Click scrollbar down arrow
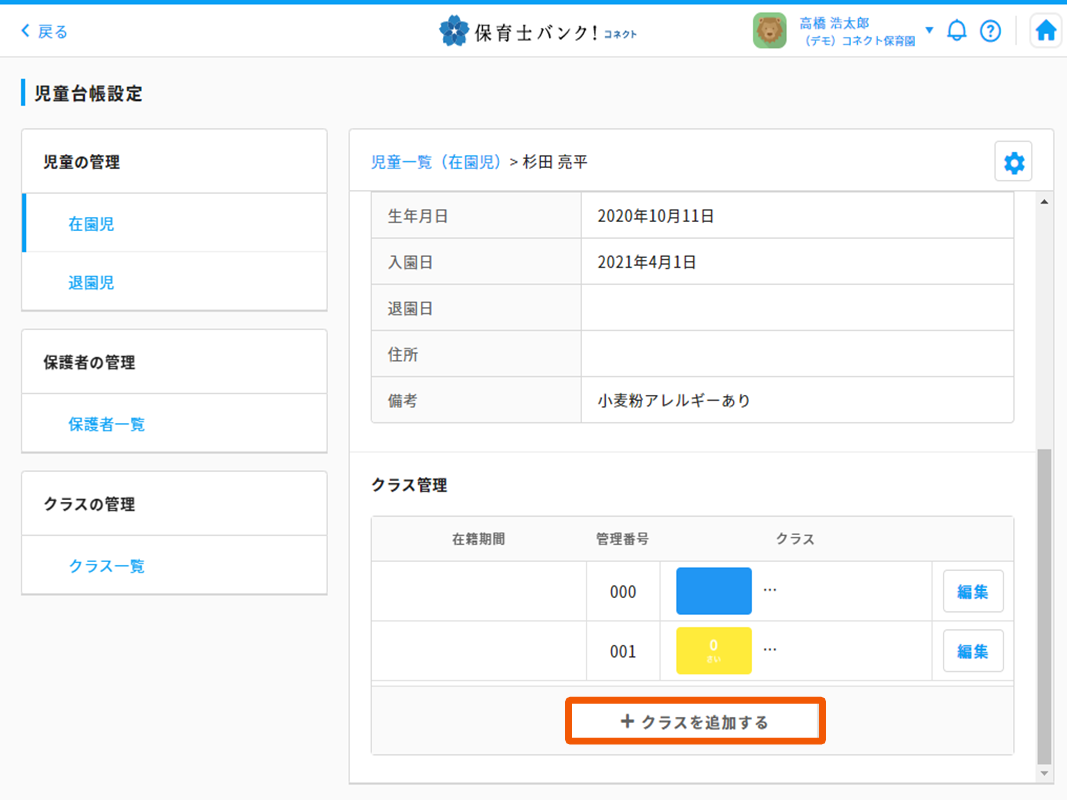The image size is (1067, 800). [x=1045, y=774]
